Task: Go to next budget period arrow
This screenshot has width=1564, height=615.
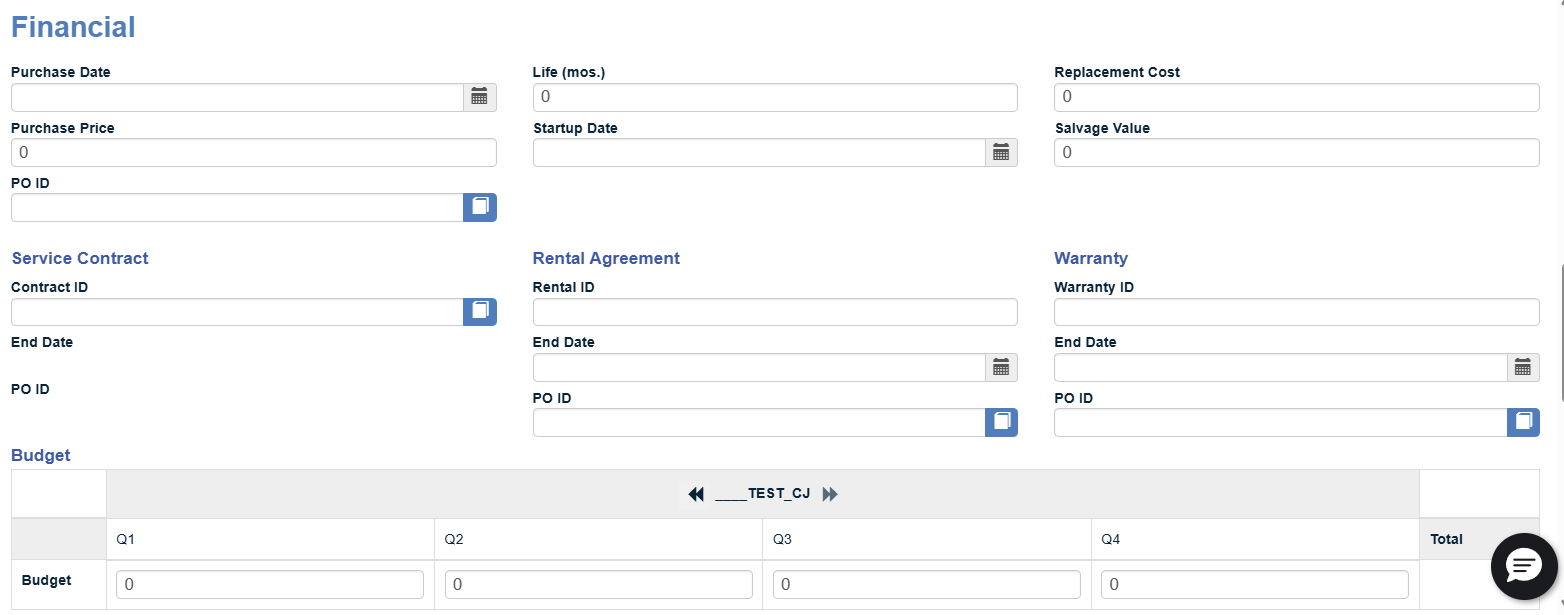Action: [830, 494]
